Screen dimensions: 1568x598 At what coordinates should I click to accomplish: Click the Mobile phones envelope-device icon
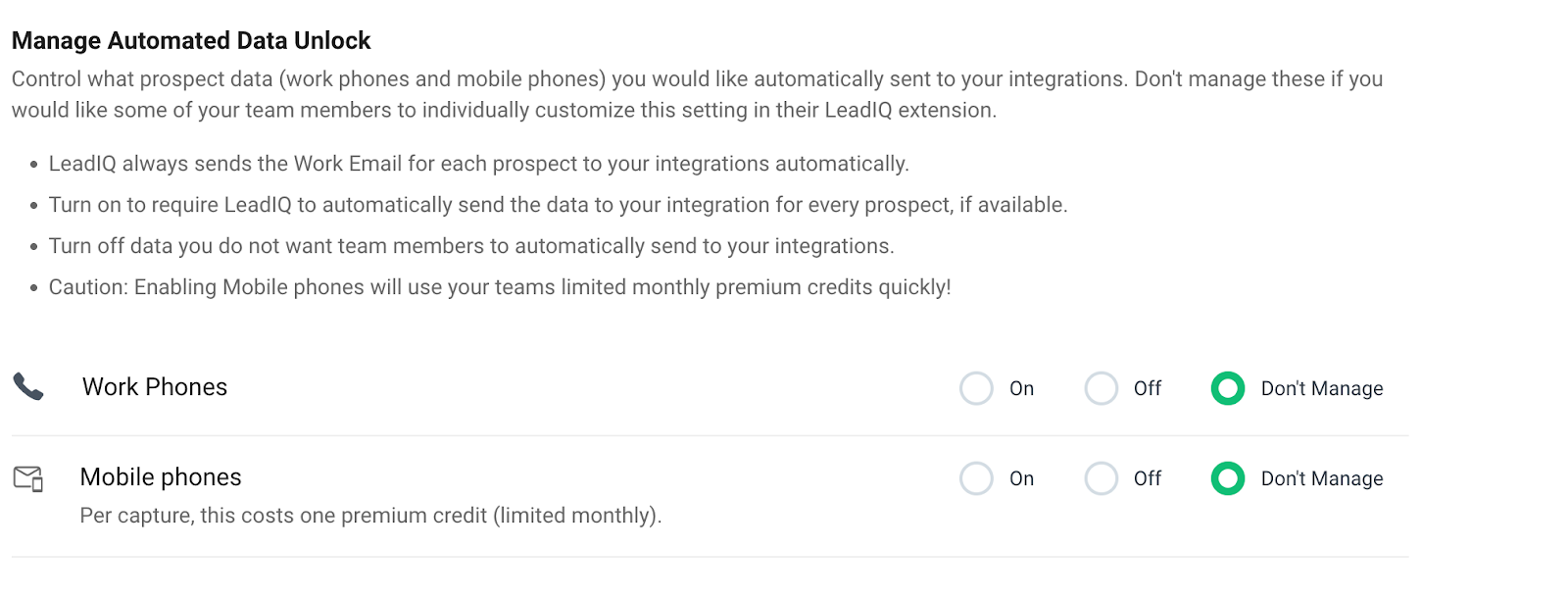click(28, 478)
